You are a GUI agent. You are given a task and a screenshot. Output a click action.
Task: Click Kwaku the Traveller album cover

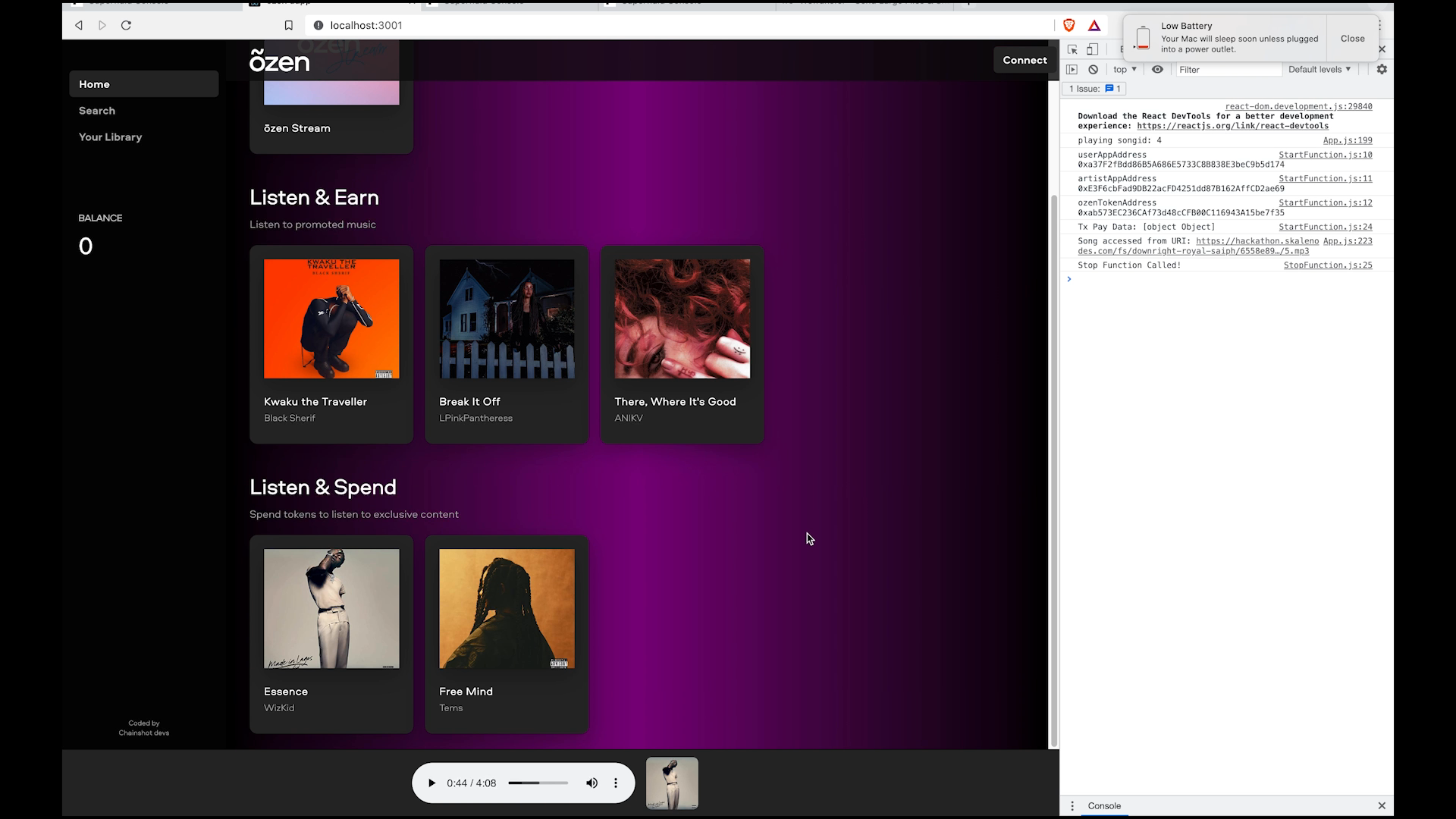point(331,318)
